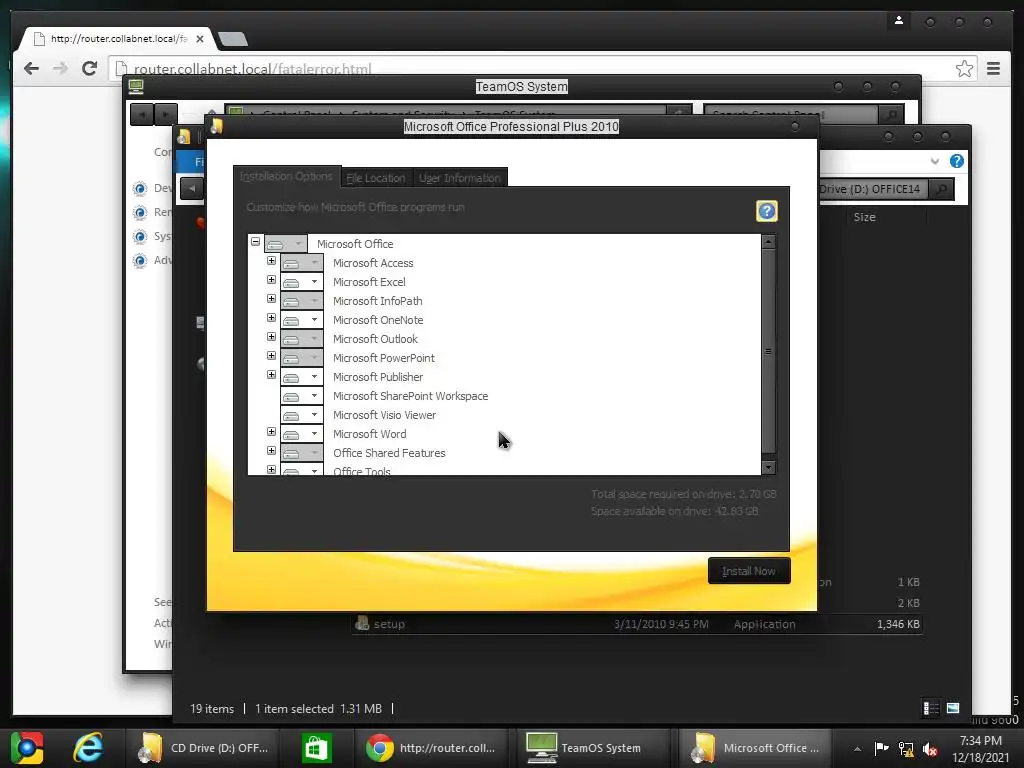Expand the Microsoft Outlook node
Screen dimensions: 1024x768
pyautogui.click(x=271, y=336)
